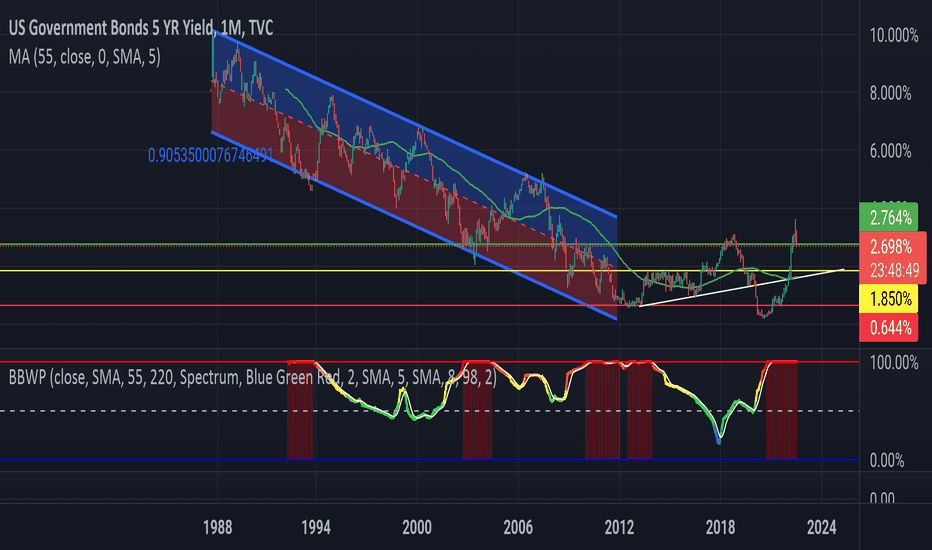
Task: Click the 2012 time axis label
Action: [x=619, y=527]
